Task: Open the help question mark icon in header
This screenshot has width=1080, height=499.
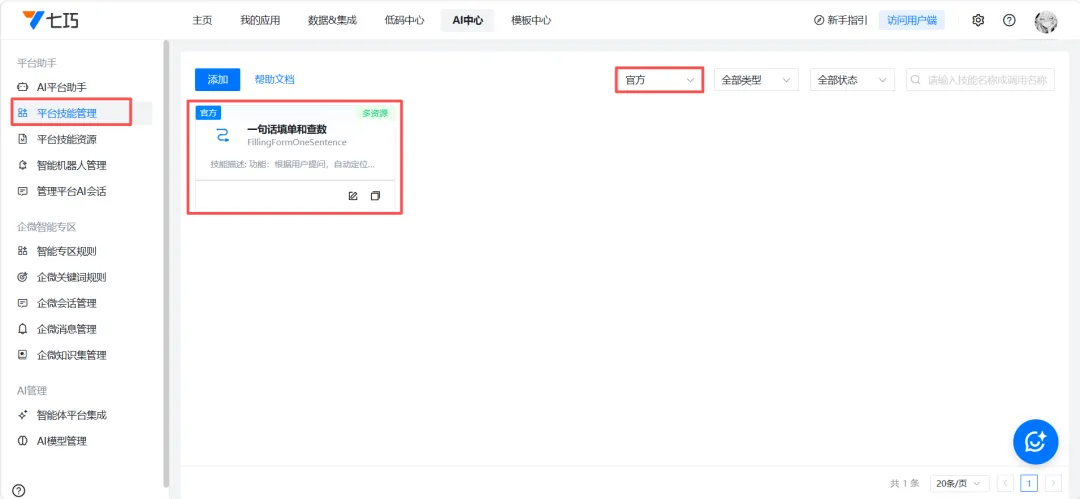Action: click(1009, 21)
